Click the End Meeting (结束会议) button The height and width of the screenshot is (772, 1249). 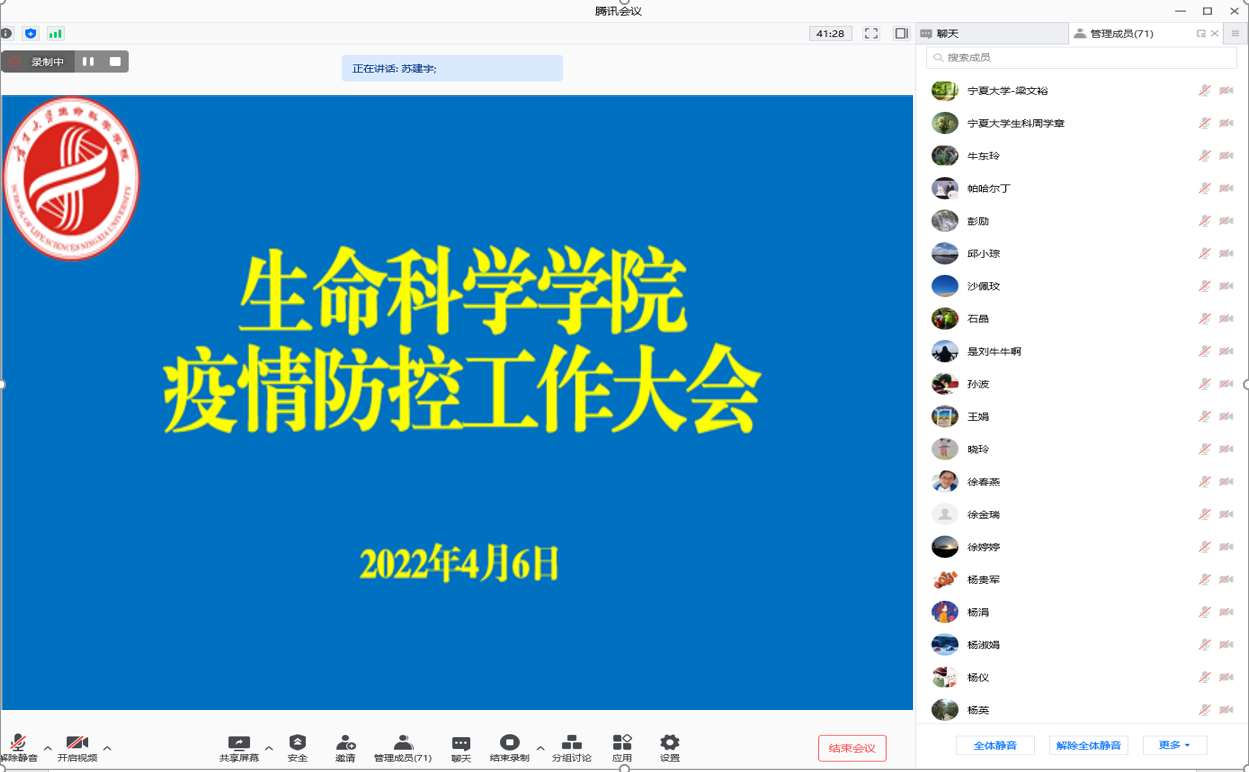(852, 748)
